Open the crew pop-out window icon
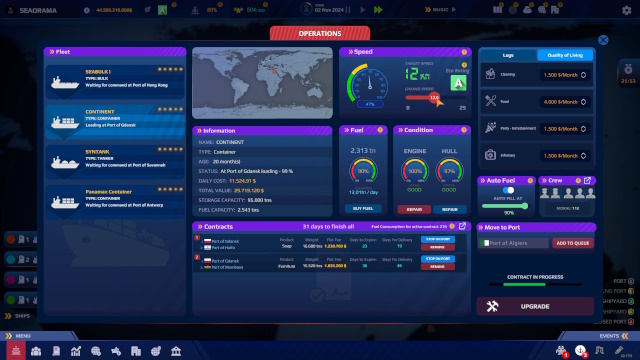This screenshot has width=640, height=360. (x=587, y=180)
